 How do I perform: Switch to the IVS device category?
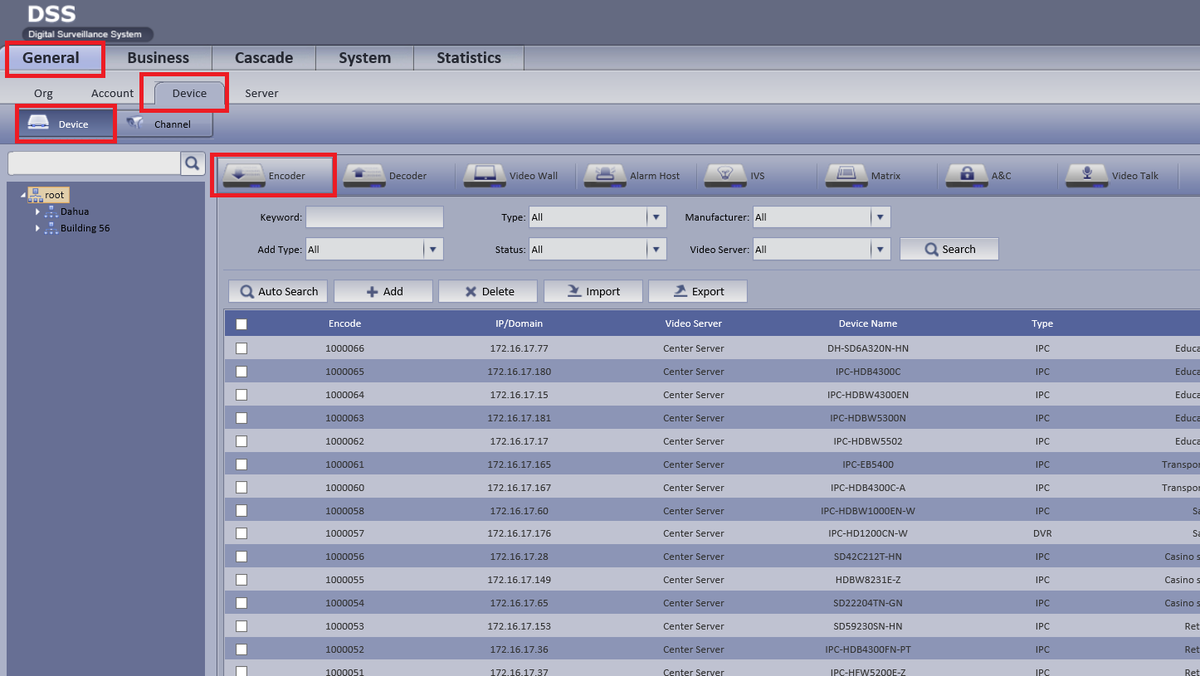point(726,175)
